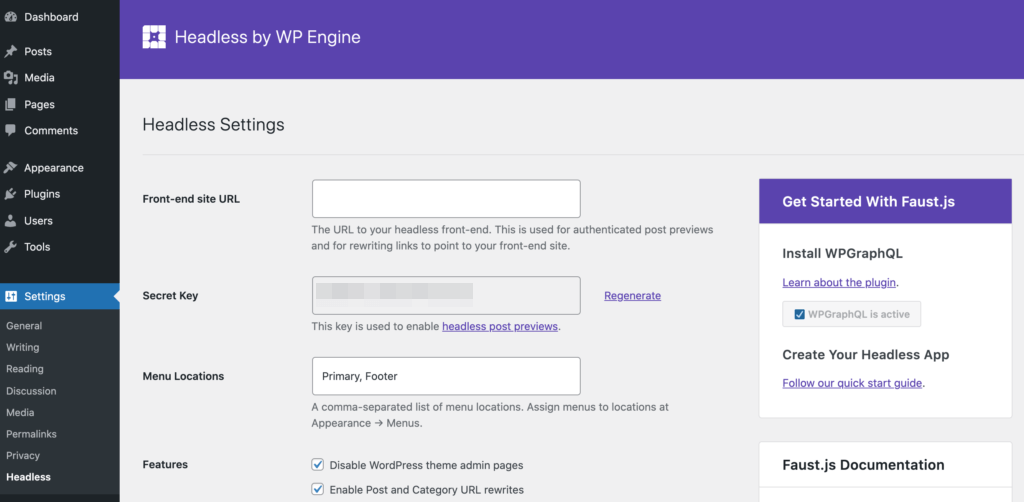Click the Features label
Viewport: 1024px width, 502px height.
pyautogui.click(x=165, y=465)
